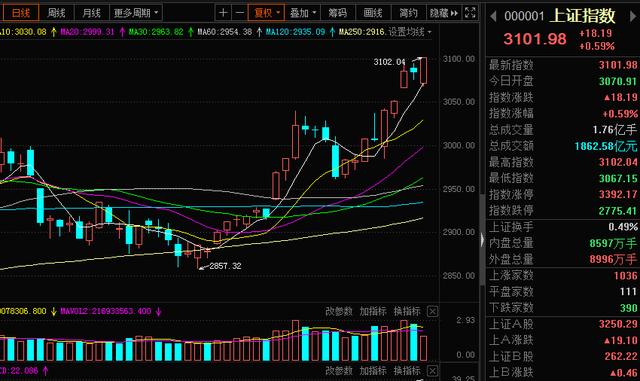Close the bottom indicator panel

click(432, 371)
